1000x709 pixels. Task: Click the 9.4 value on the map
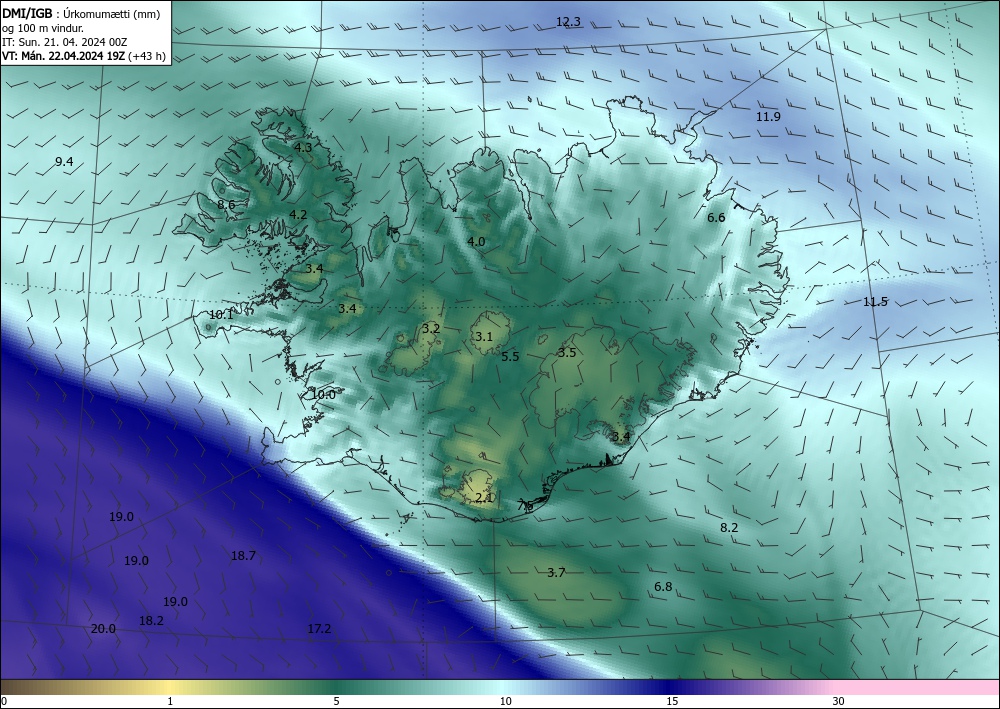click(x=64, y=162)
